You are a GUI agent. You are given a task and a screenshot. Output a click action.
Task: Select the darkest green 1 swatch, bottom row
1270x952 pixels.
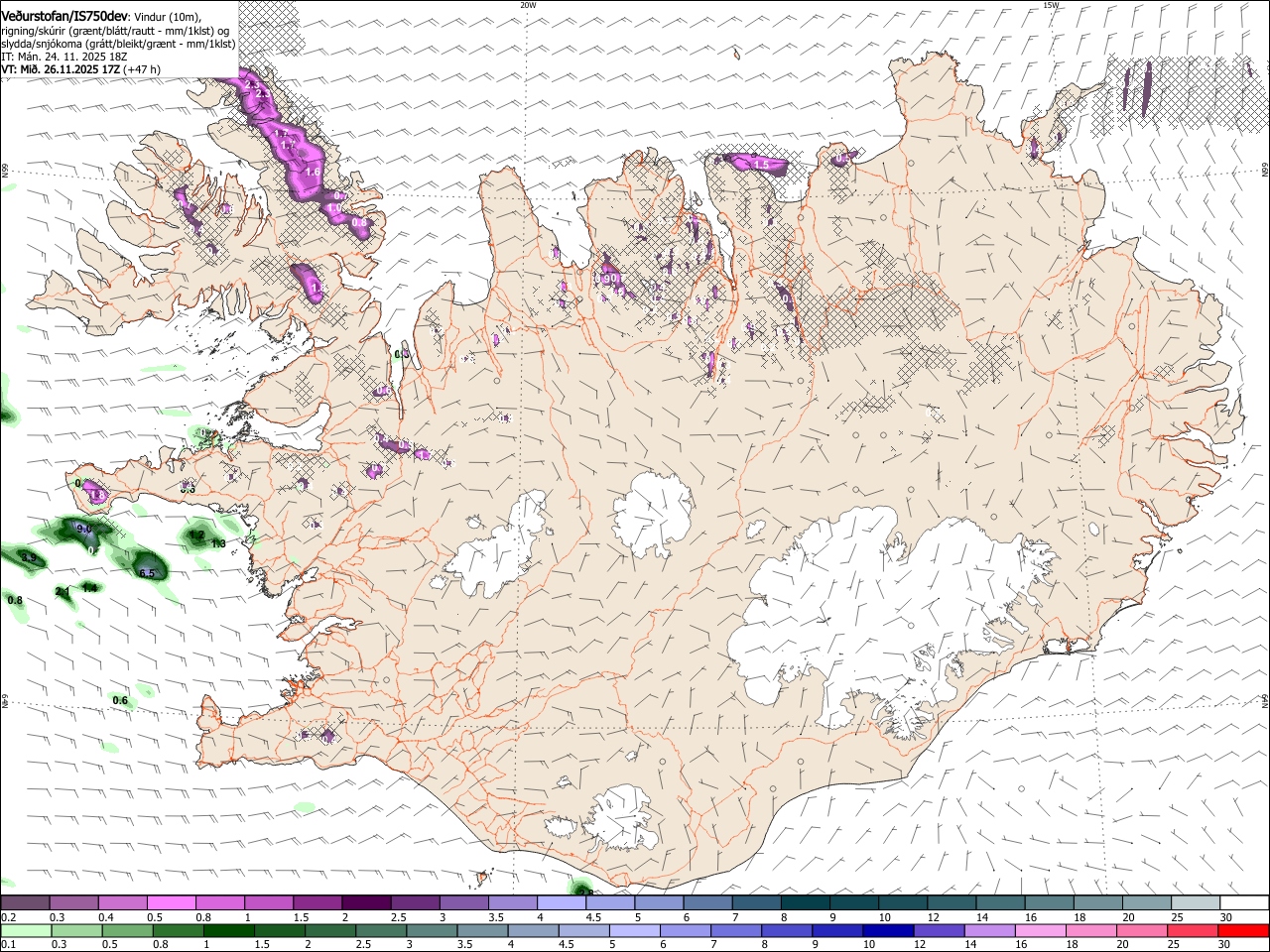tap(227, 930)
